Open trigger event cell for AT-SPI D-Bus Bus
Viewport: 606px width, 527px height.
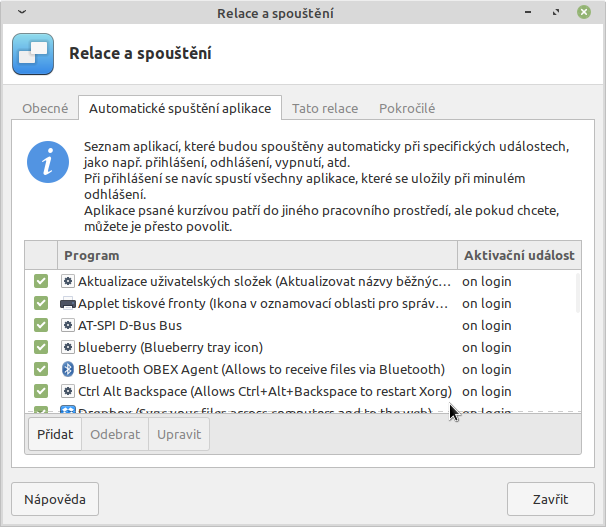point(486,325)
